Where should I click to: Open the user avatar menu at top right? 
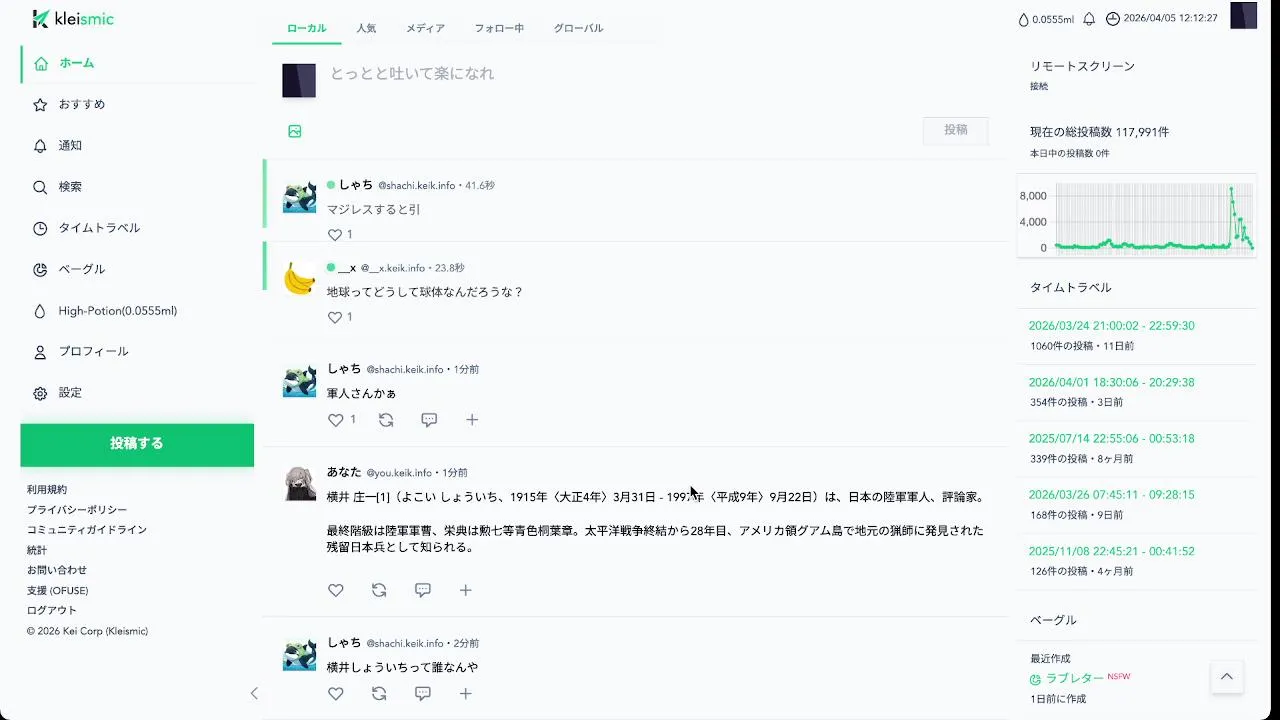[x=1243, y=16]
